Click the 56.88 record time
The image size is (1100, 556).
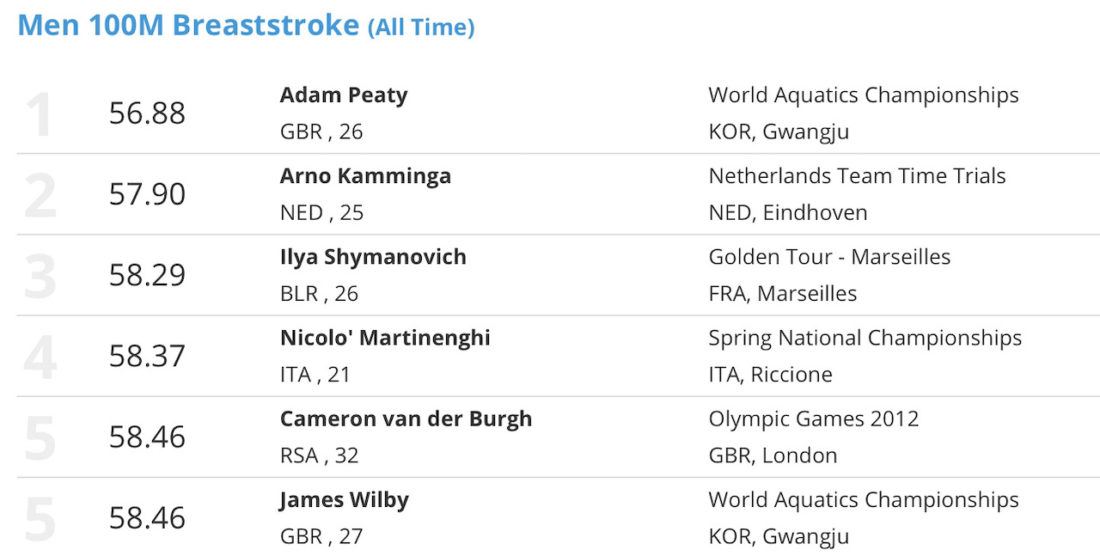pos(147,113)
